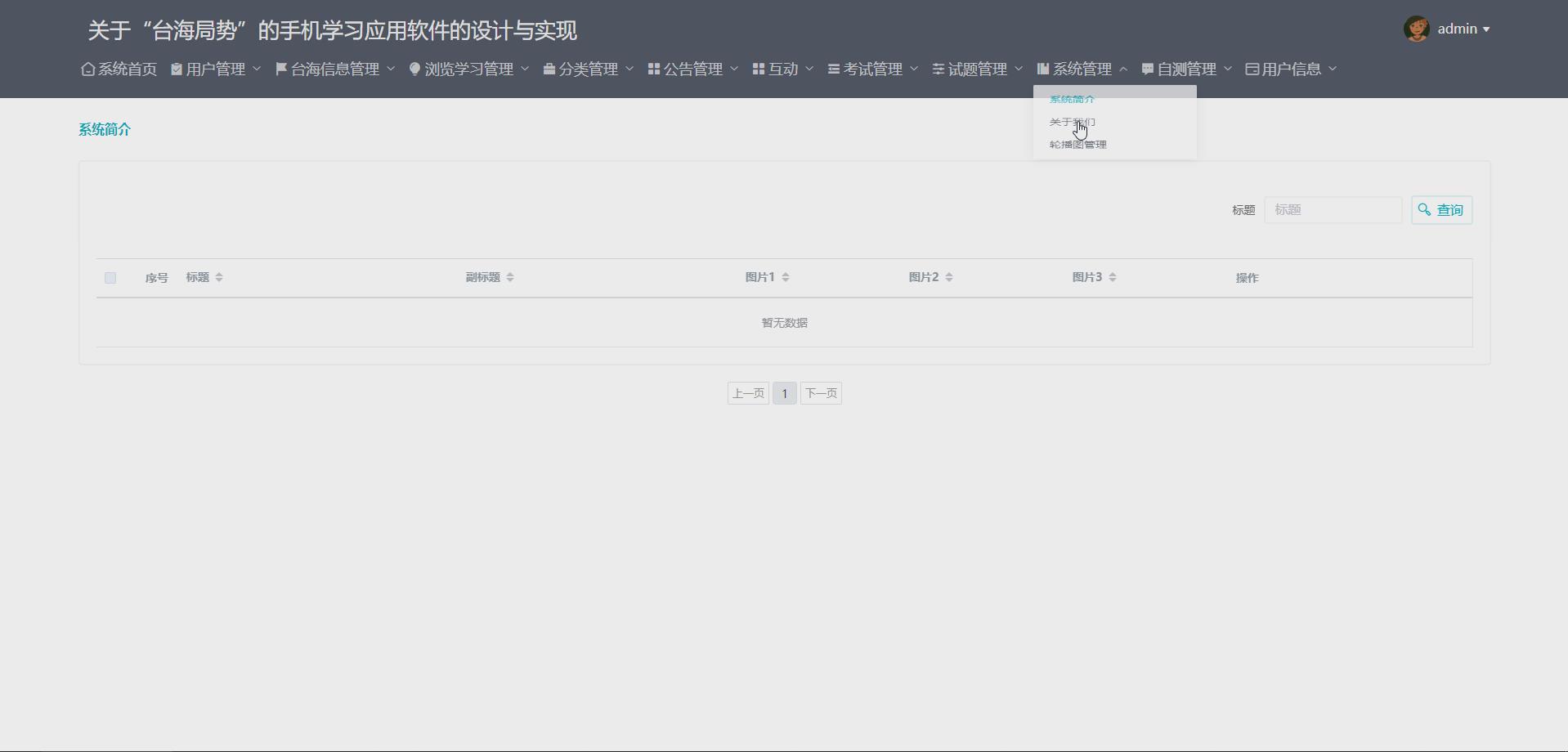Expand the 考试管理 dropdown
1568x752 pixels.
pos(871,69)
